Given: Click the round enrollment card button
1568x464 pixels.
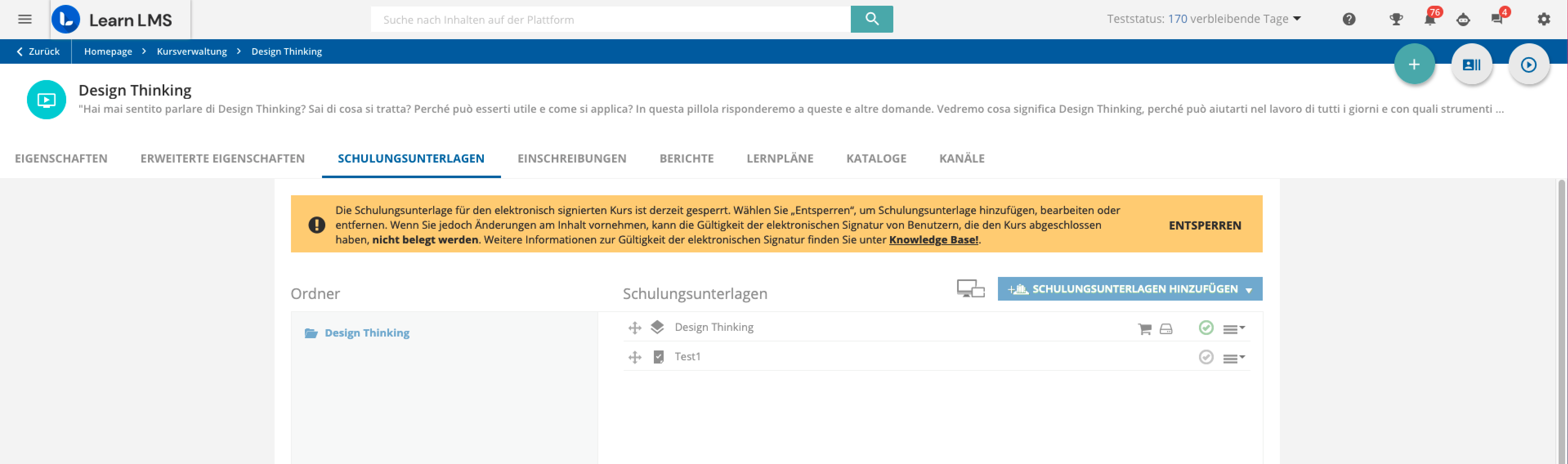Looking at the screenshot, I should [x=1472, y=65].
